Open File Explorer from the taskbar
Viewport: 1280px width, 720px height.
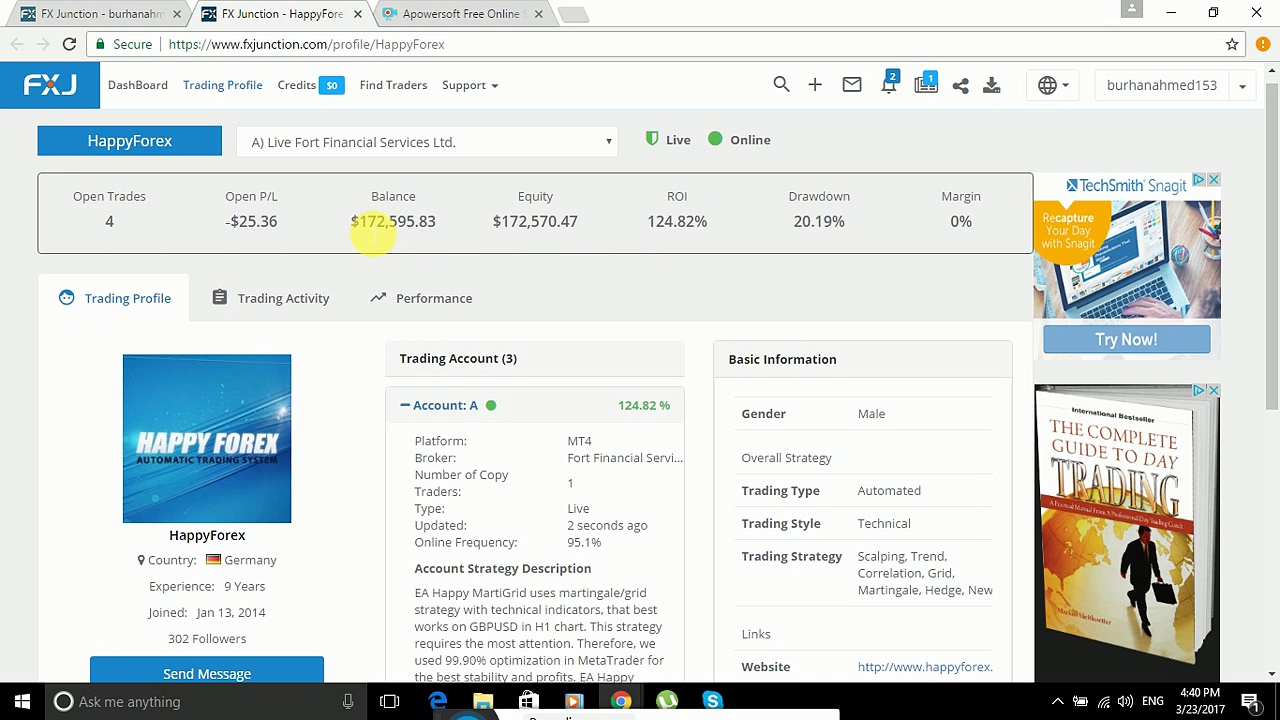[x=483, y=702]
